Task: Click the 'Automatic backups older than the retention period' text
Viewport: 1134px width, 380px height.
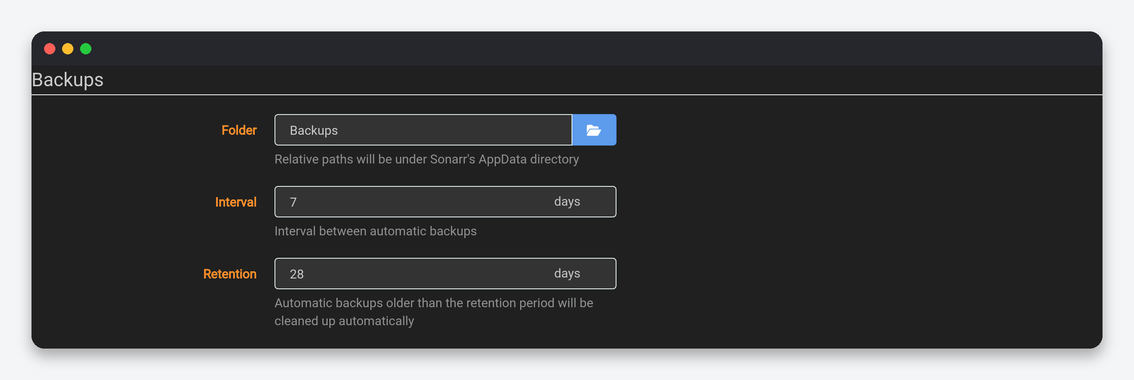Action: tap(434, 312)
